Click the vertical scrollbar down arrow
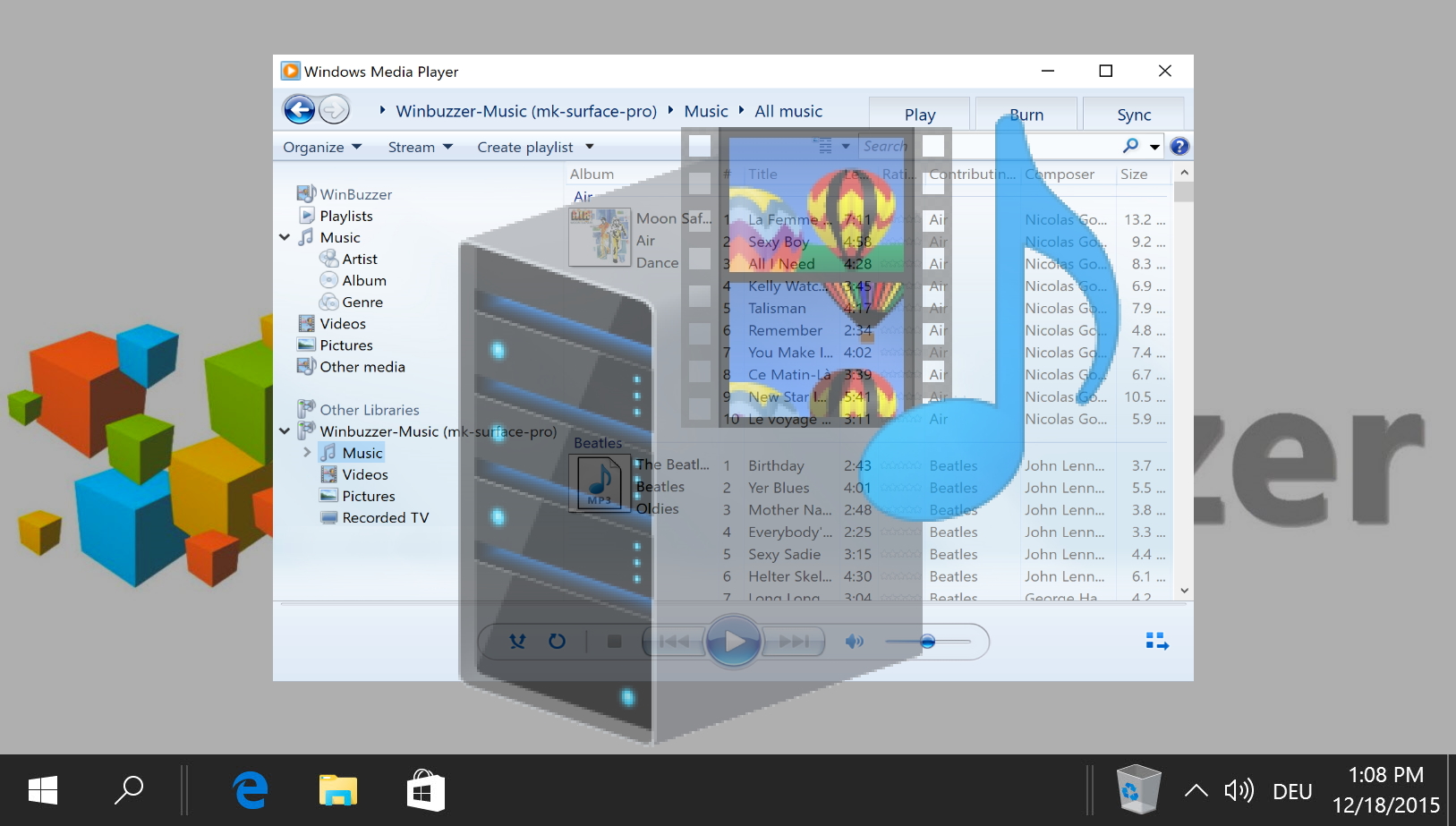This screenshot has width=1456, height=826. point(1183,590)
